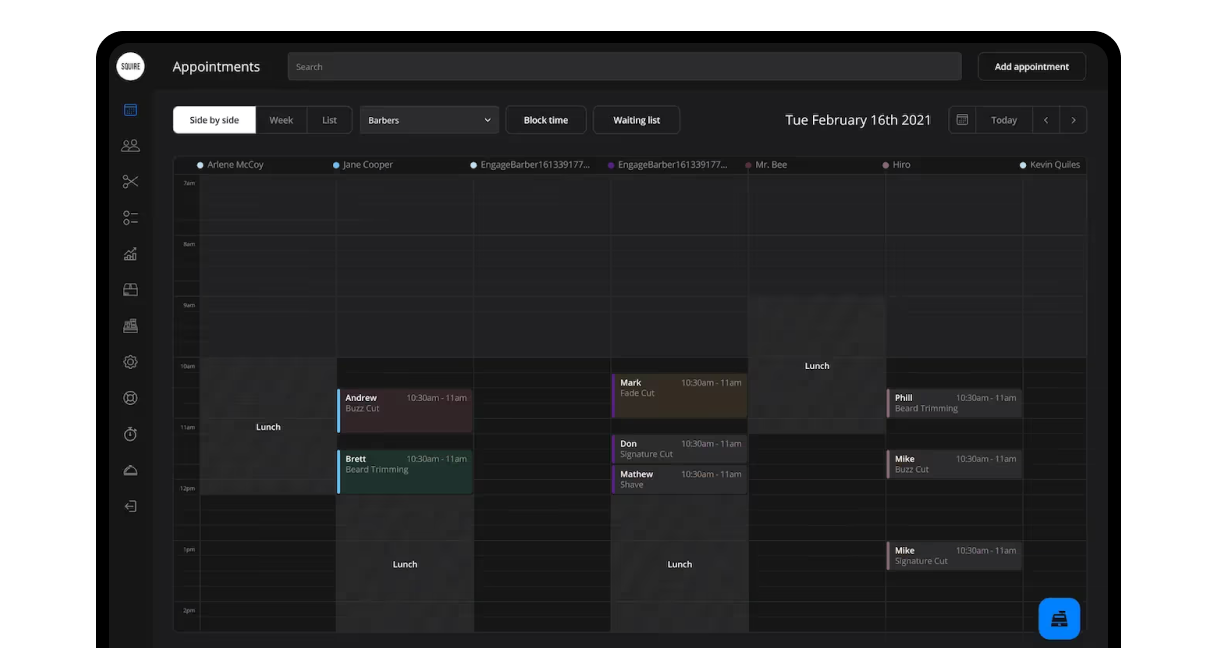1216x648 pixels.
Task: Open the date picker calendar icon
Action: coord(962,120)
